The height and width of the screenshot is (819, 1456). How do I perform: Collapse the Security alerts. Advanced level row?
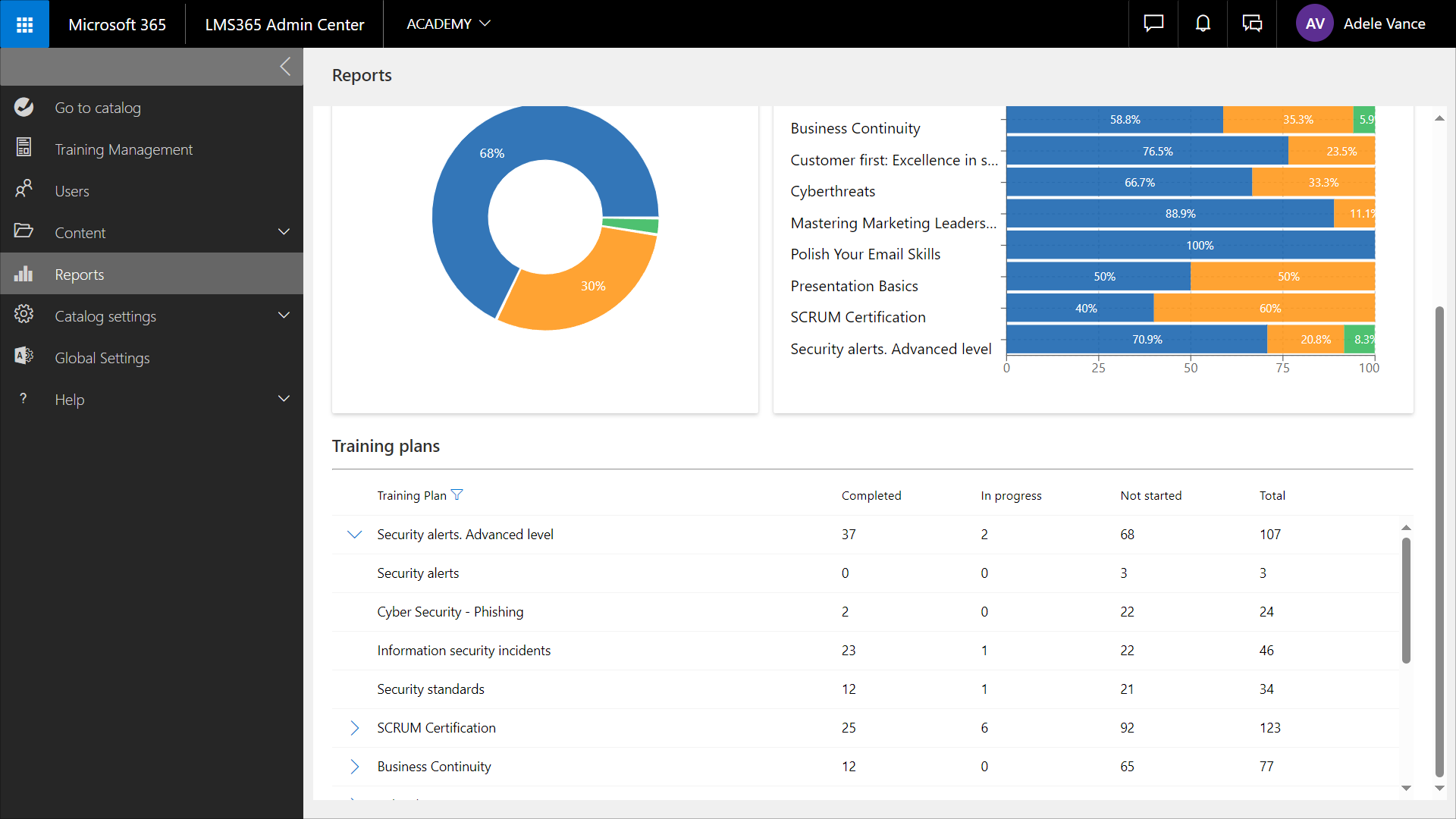coord(354,535)
